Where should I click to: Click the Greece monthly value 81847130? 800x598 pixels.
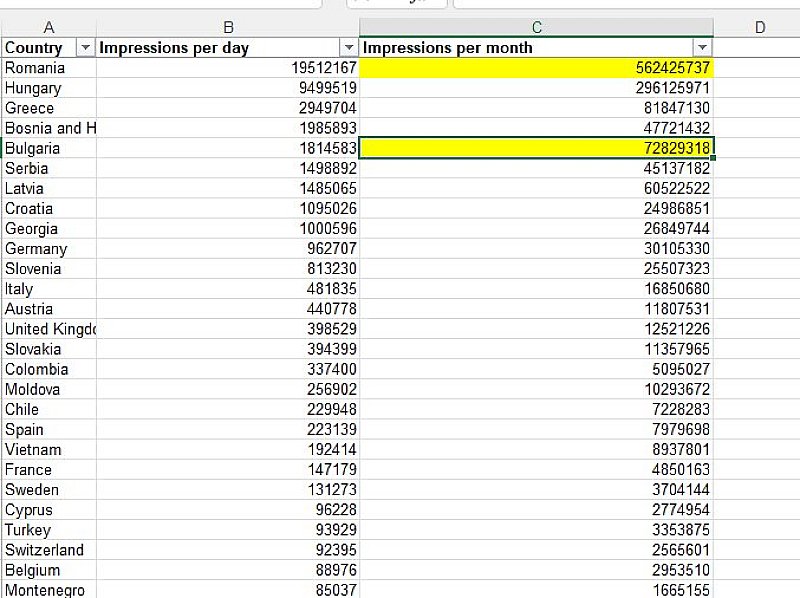tap(536, 108)
